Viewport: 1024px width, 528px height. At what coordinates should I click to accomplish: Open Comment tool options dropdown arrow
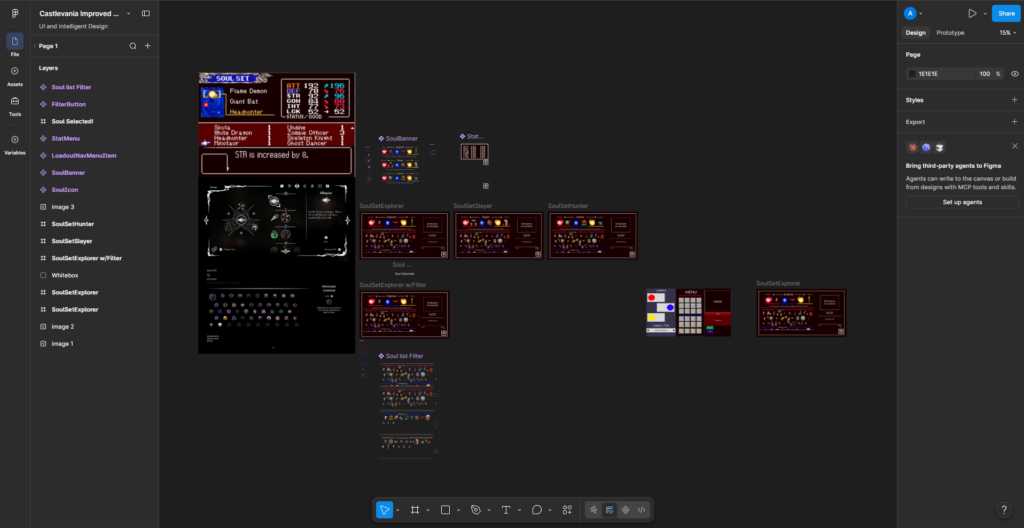(550, 510)
